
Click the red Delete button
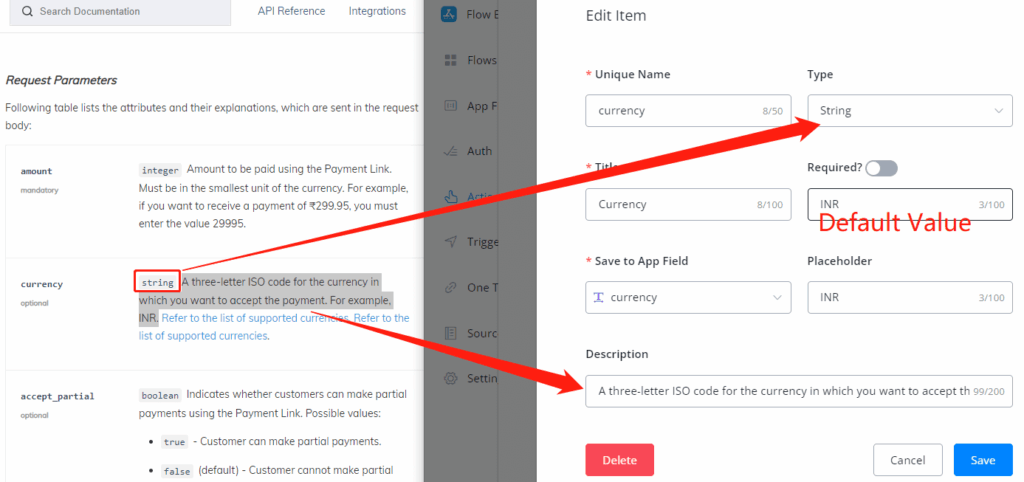pos(619,460)
